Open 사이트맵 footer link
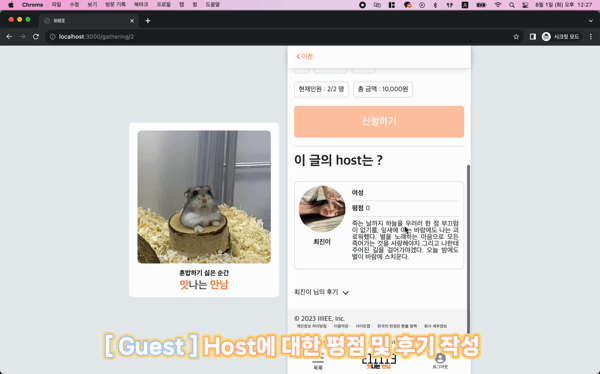This screenshot has width=600, height=374. [x=363, y=326]
